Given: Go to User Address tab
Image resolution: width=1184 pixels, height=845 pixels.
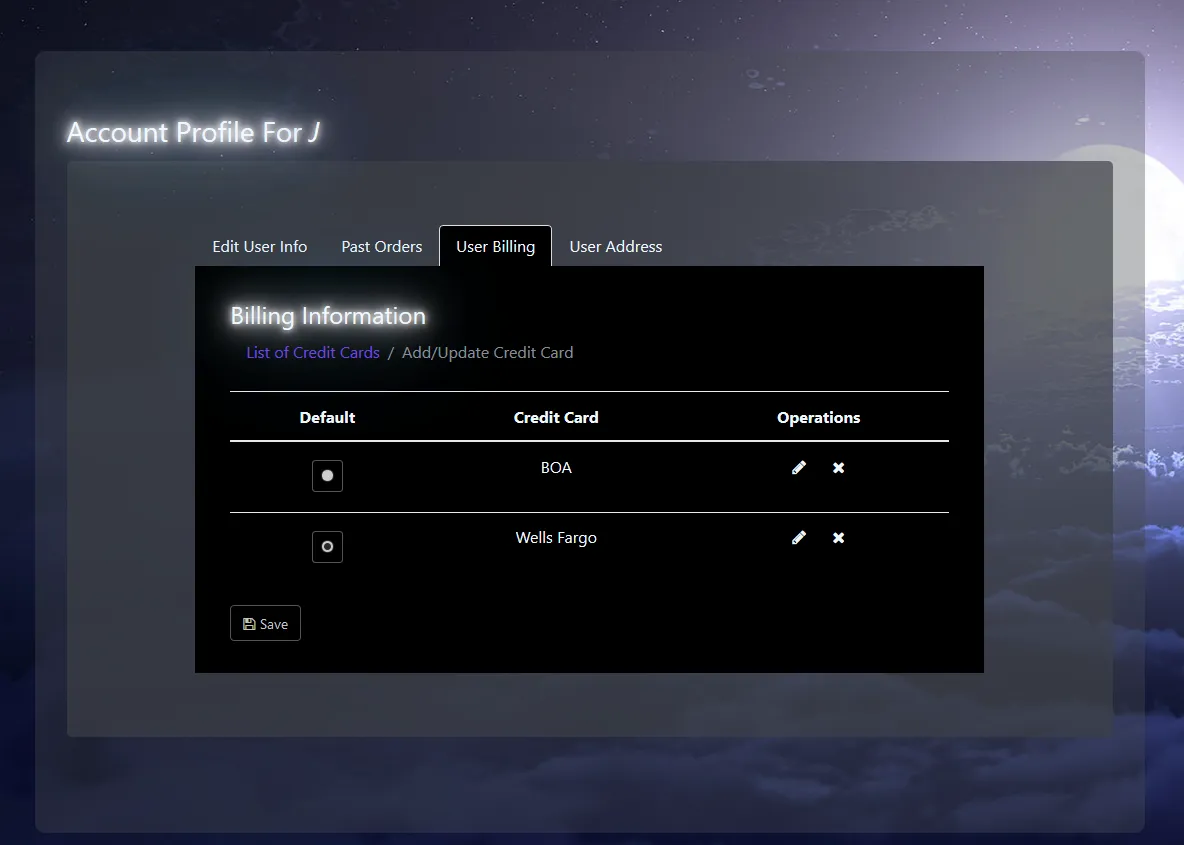Looking at the screenshot, I should pos(615,246).
